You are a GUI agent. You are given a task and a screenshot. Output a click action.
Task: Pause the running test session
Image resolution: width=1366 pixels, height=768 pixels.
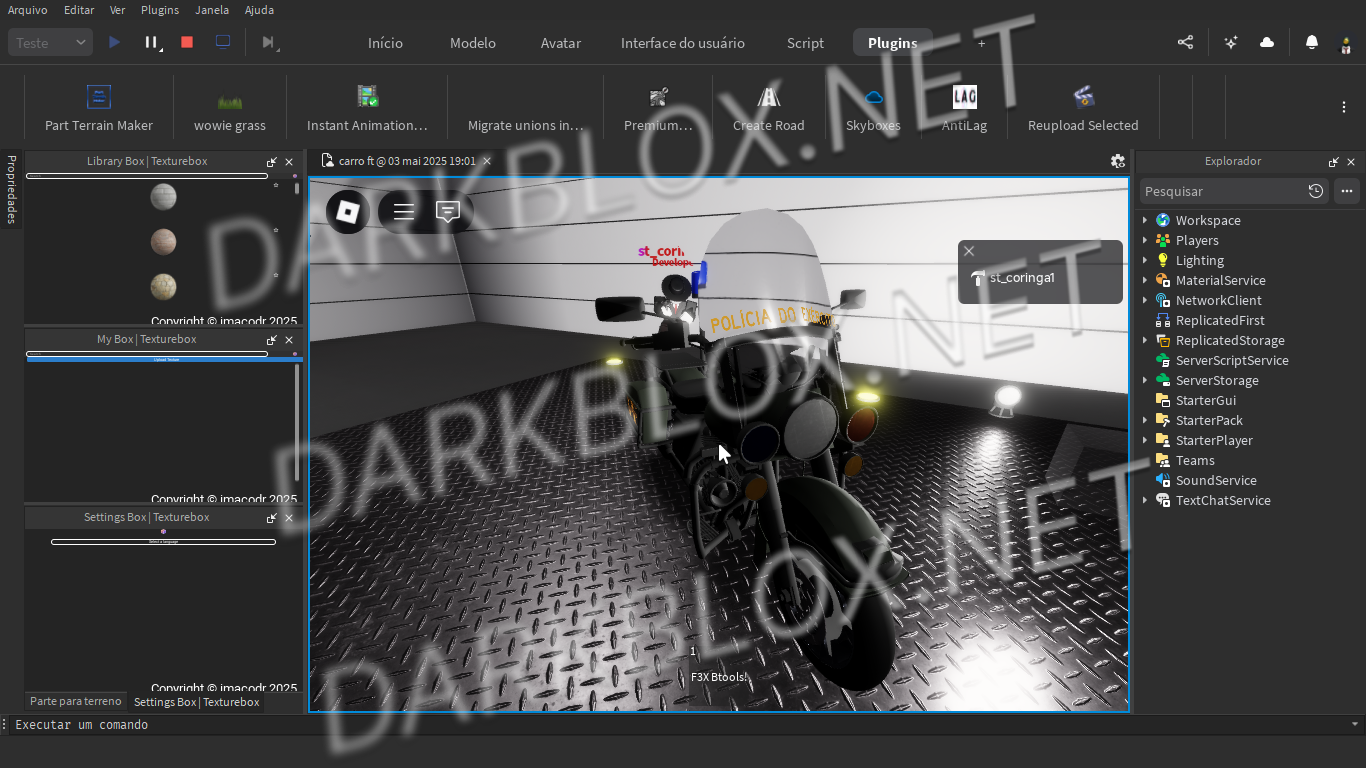tap(151, 42)
